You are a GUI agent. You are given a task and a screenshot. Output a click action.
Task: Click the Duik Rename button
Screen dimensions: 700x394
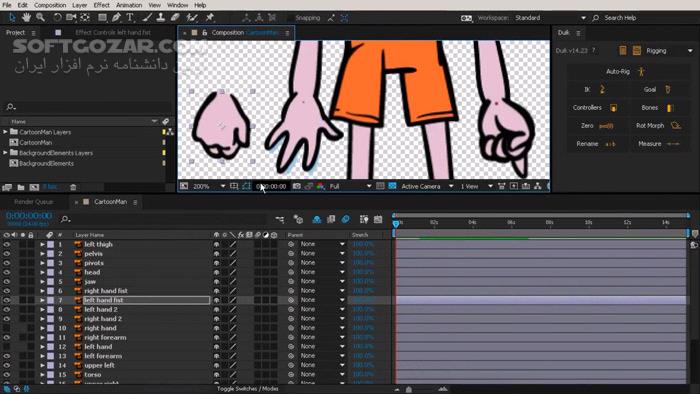tap(595, 144)
